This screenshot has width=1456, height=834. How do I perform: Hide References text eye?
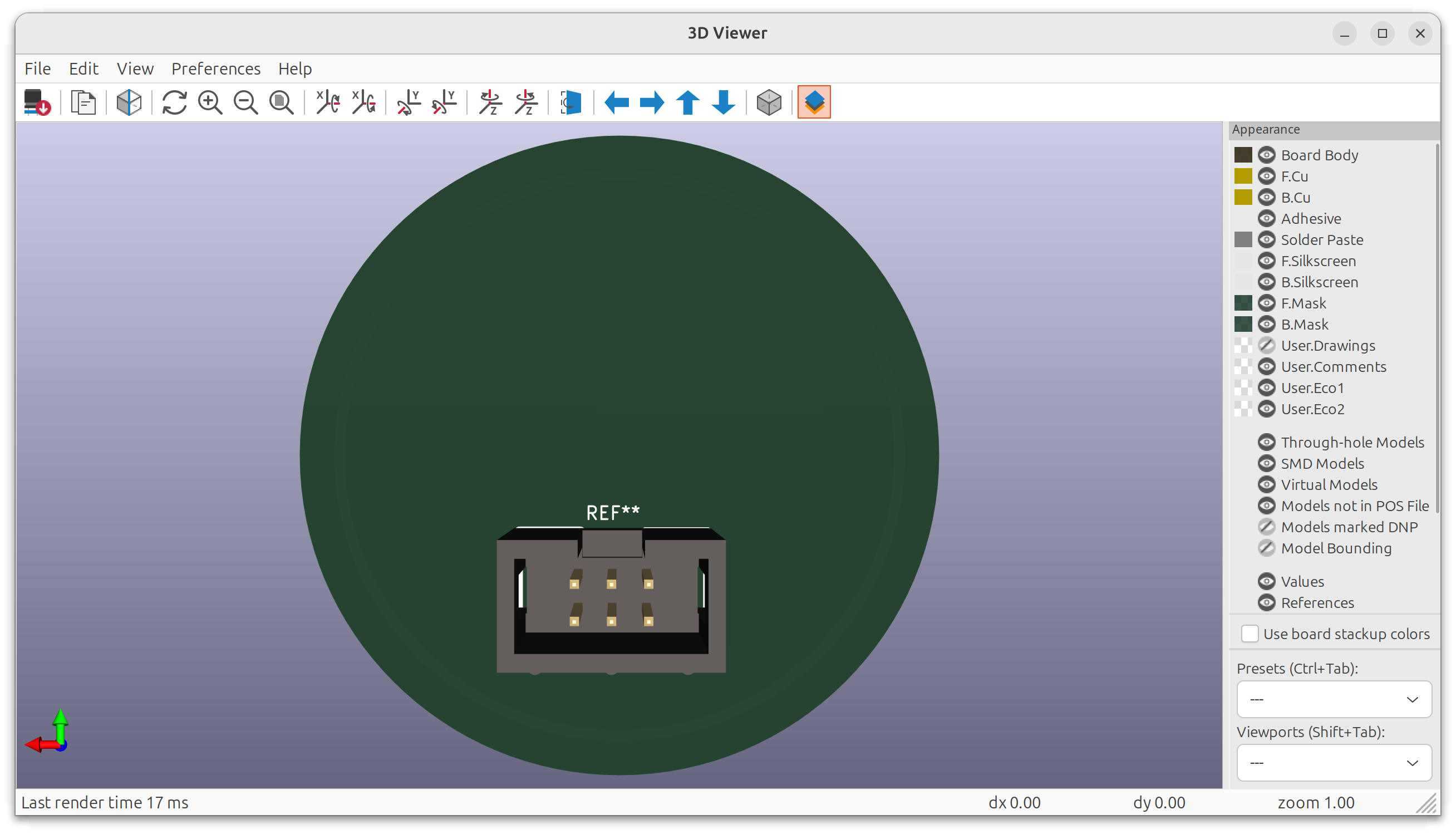click(1266, 603)
